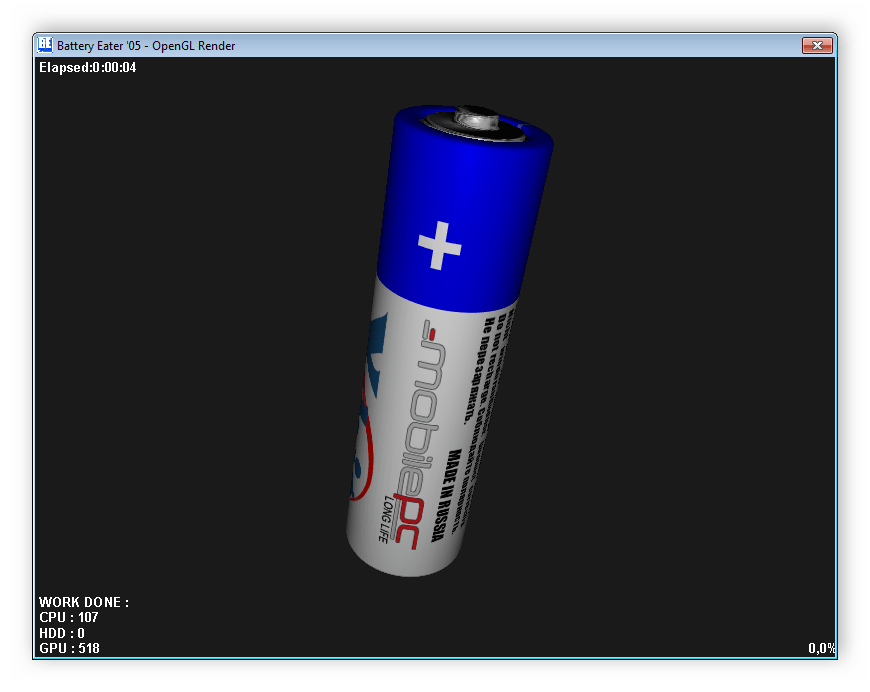Click the Elapsed time counter
Viewport: 870px width, 692px height.
point(87,68)
